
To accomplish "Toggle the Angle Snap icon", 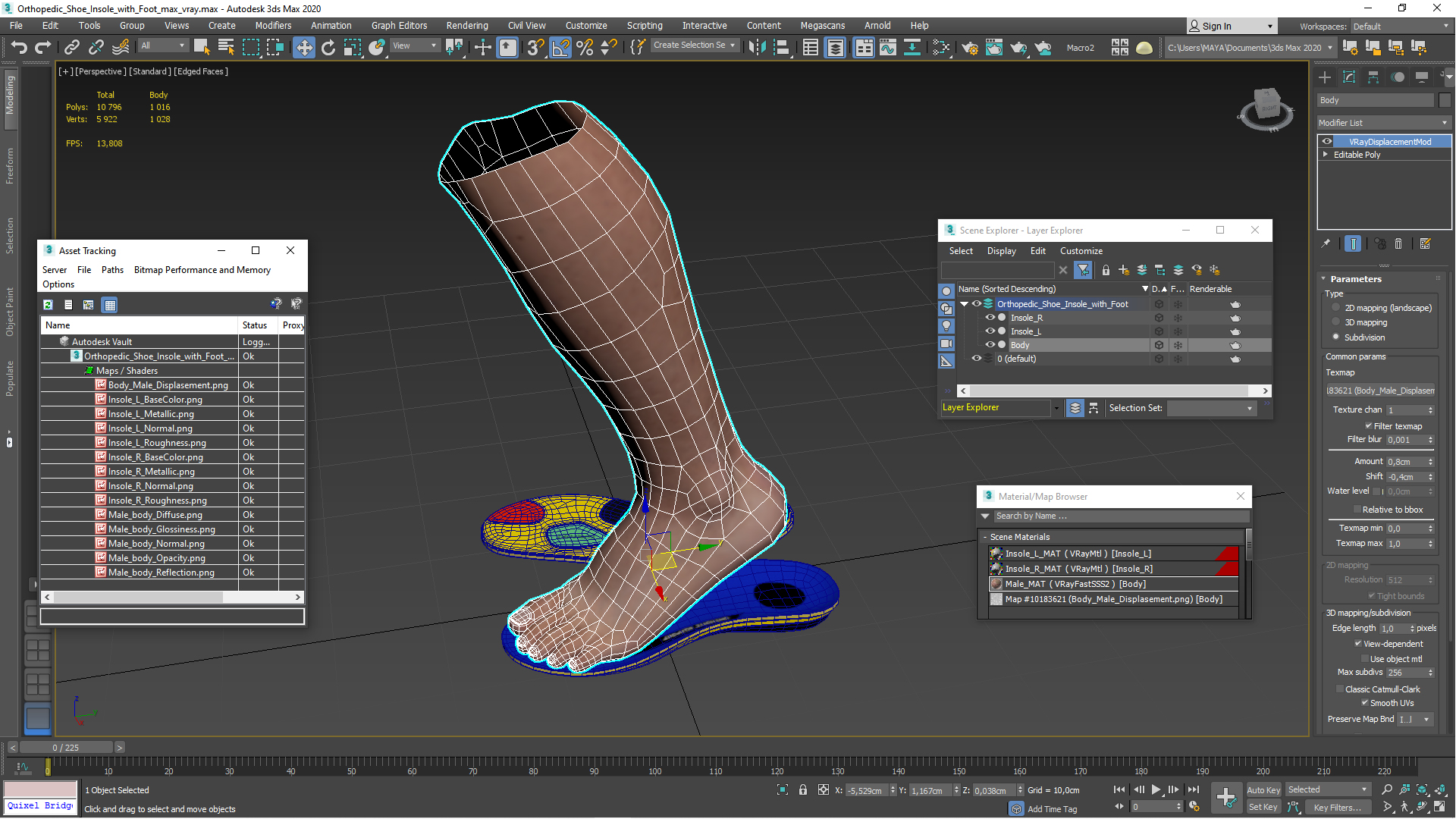I will click(x=560, y=48).
